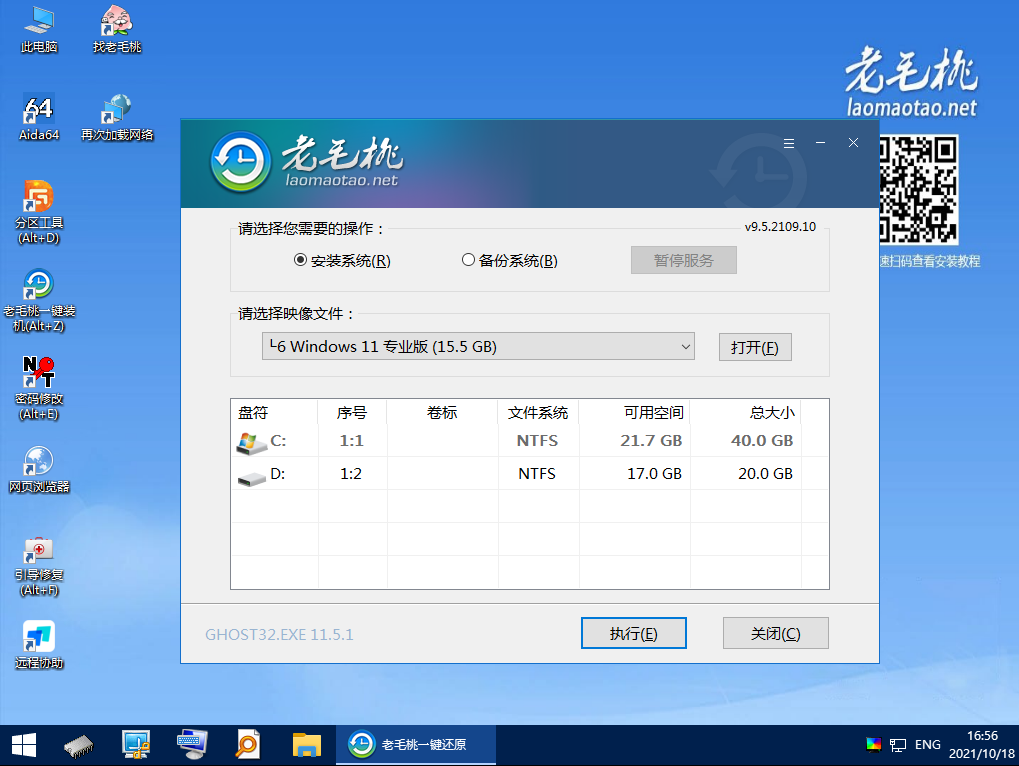Click the 序号 column header
Screen dimensions: 1019x766
(x=352, y=413)
